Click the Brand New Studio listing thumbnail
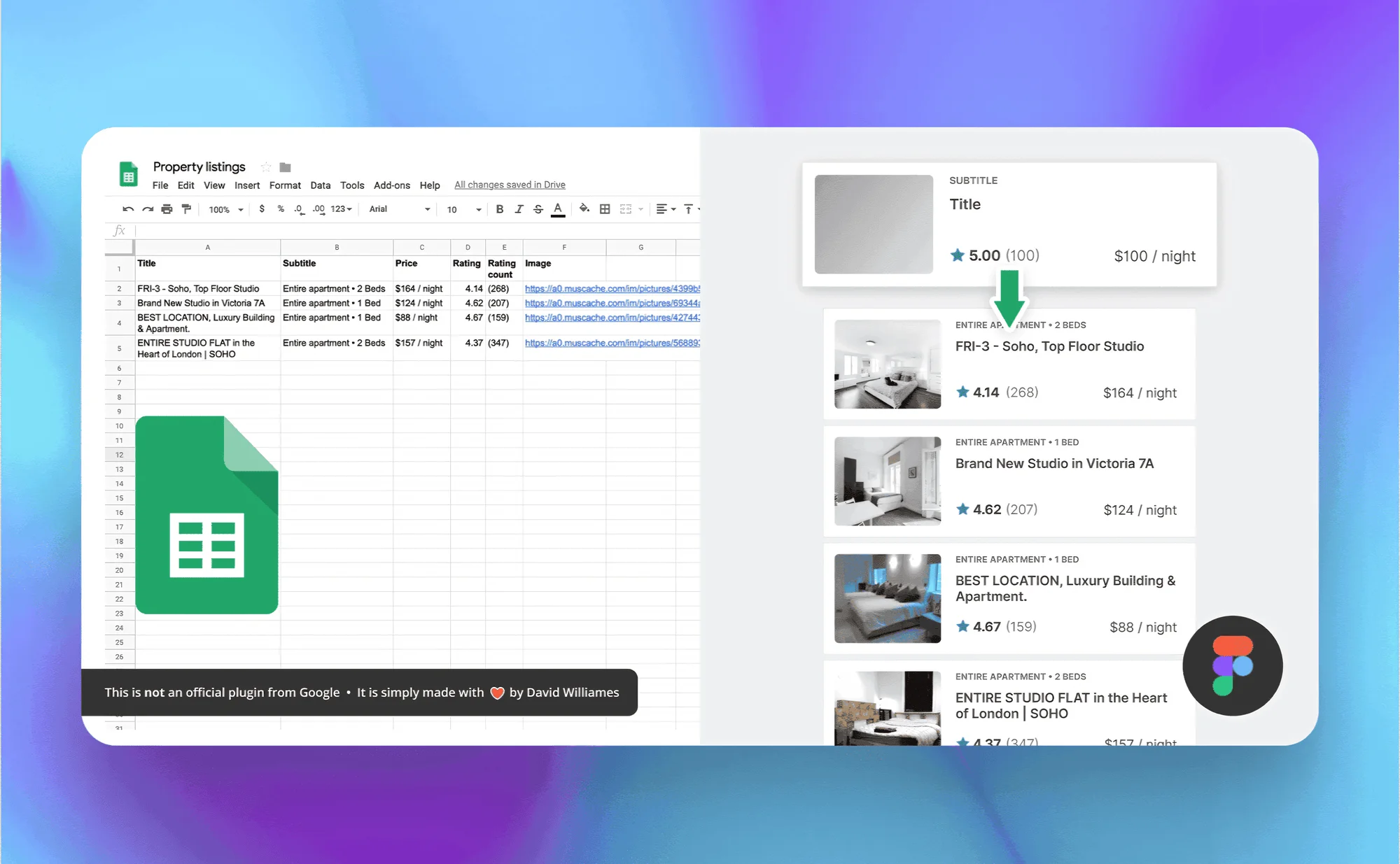 coord(888,481)
